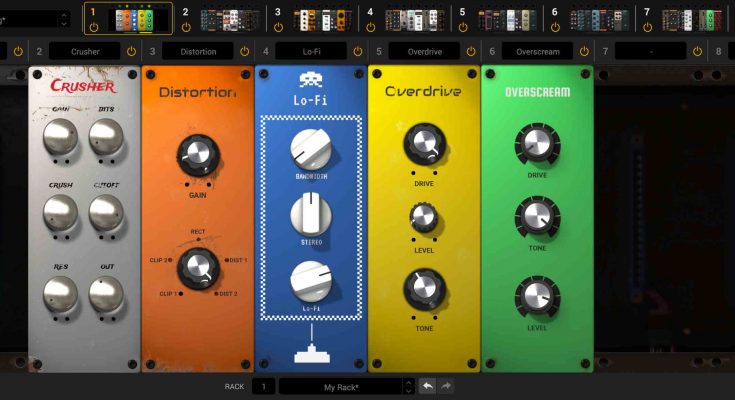Image resolution: width=735 pixels, height=400 pixels.
Task: Select rack preset 5 thumbnail
Action: [507, 18]
